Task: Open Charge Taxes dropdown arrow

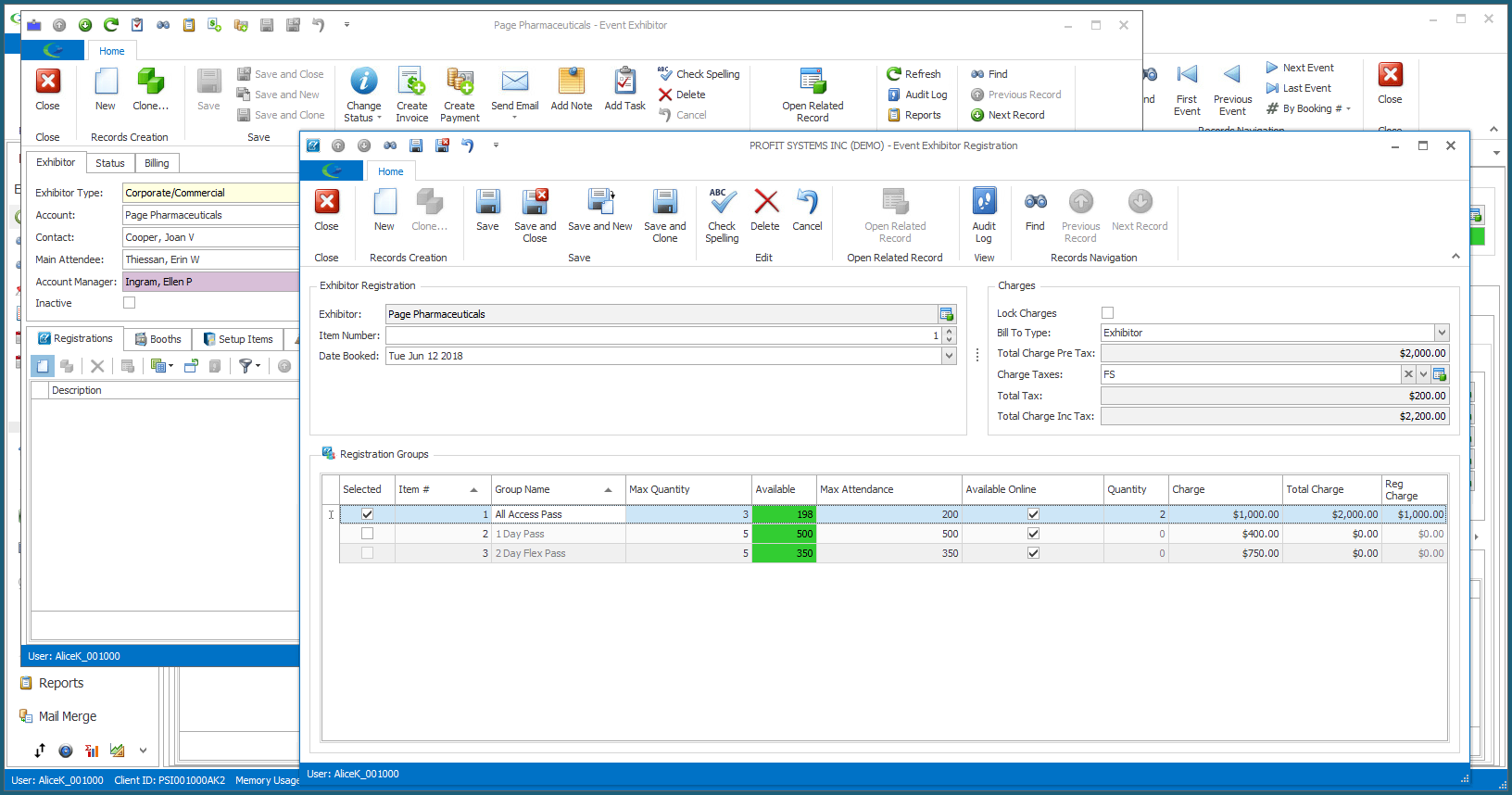Action: [1424, 374]
